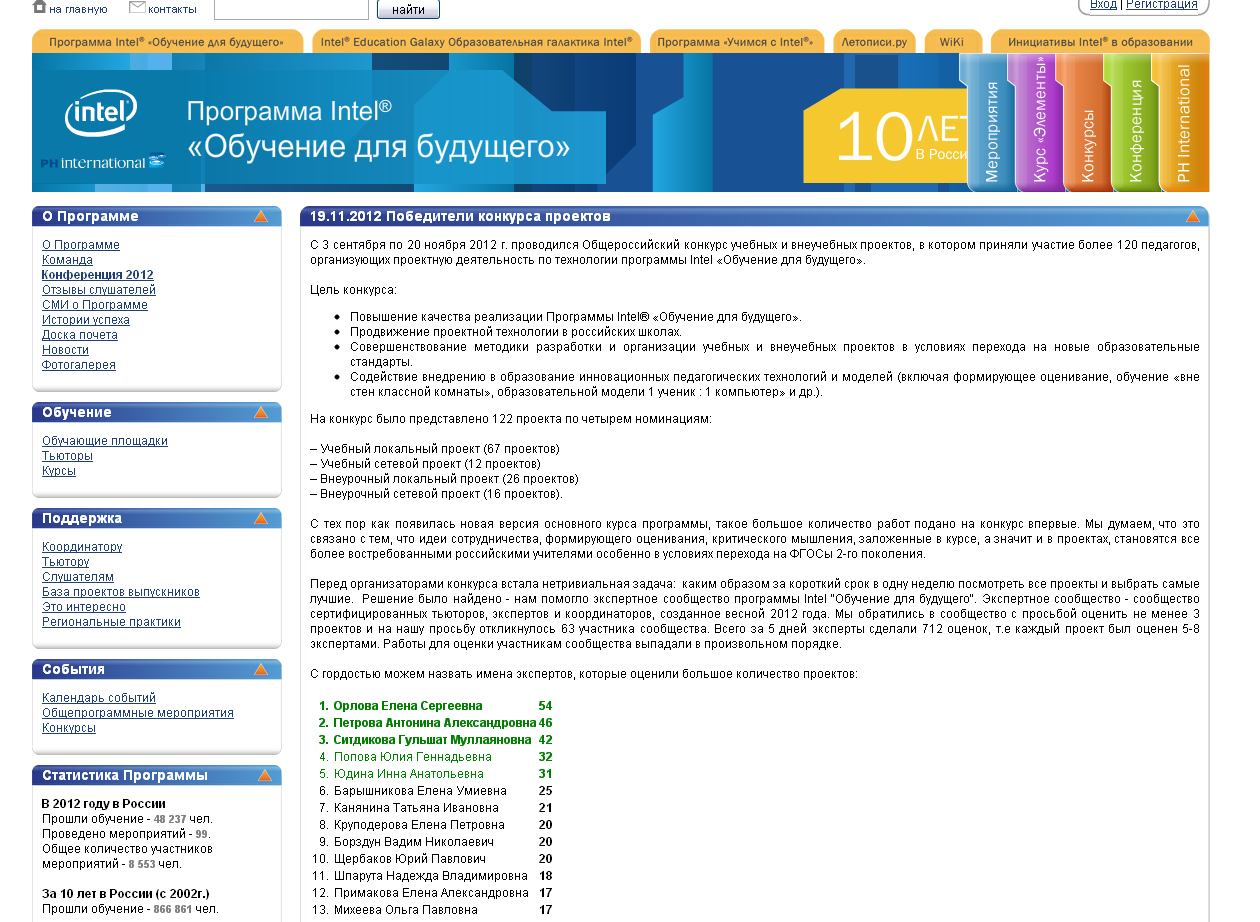The image size is (1260, 922).
Task: Open the «Программа Учимся с Intel» tab
Action: (x=737, y=42)
